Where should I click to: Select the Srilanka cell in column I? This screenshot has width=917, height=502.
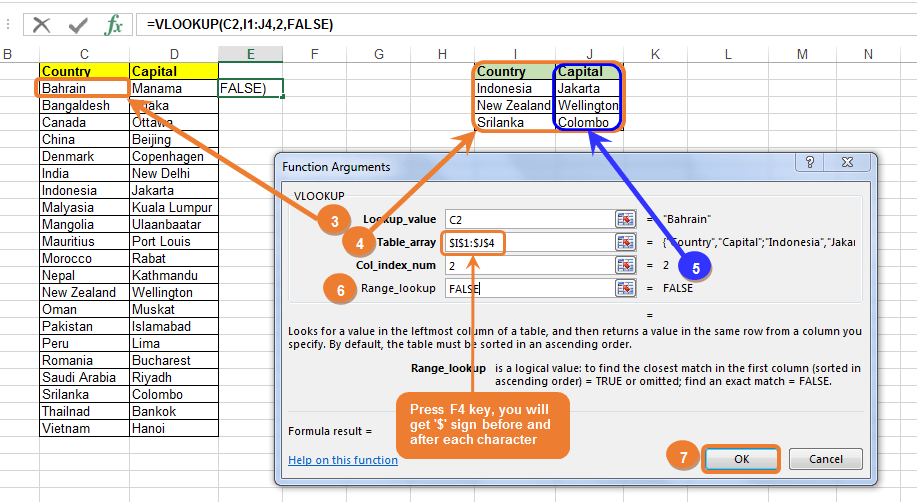pyautogui.click(x=515, y=122)
